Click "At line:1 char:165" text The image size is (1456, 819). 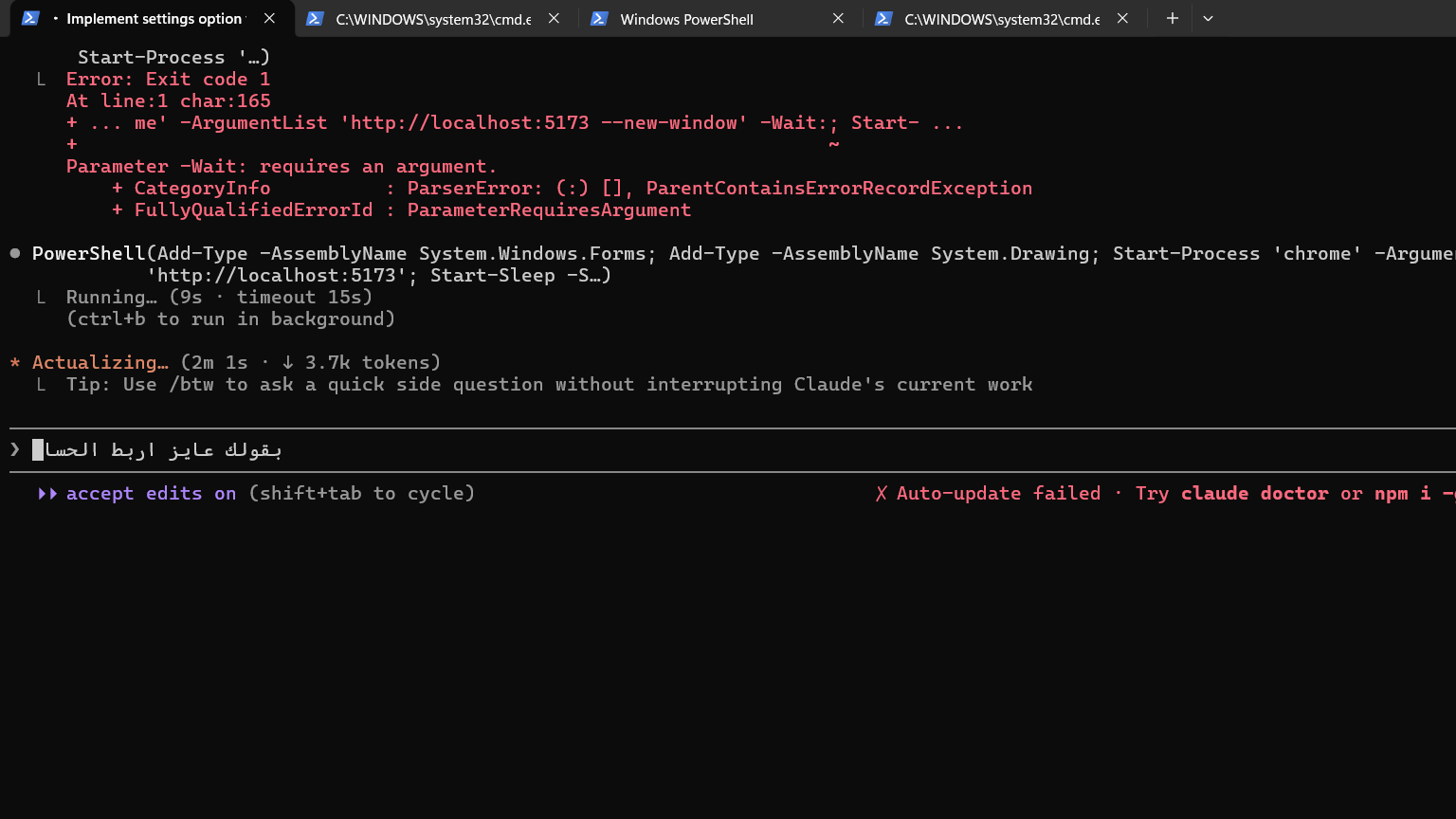coord(168,100)
